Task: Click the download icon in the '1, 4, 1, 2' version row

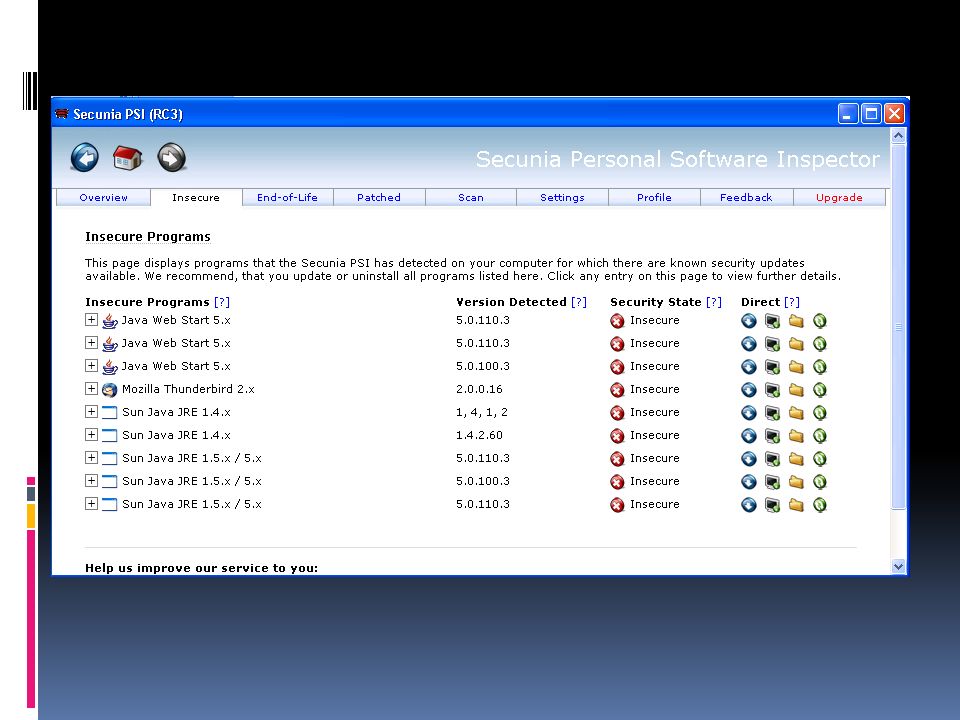Action: (748, 413)
